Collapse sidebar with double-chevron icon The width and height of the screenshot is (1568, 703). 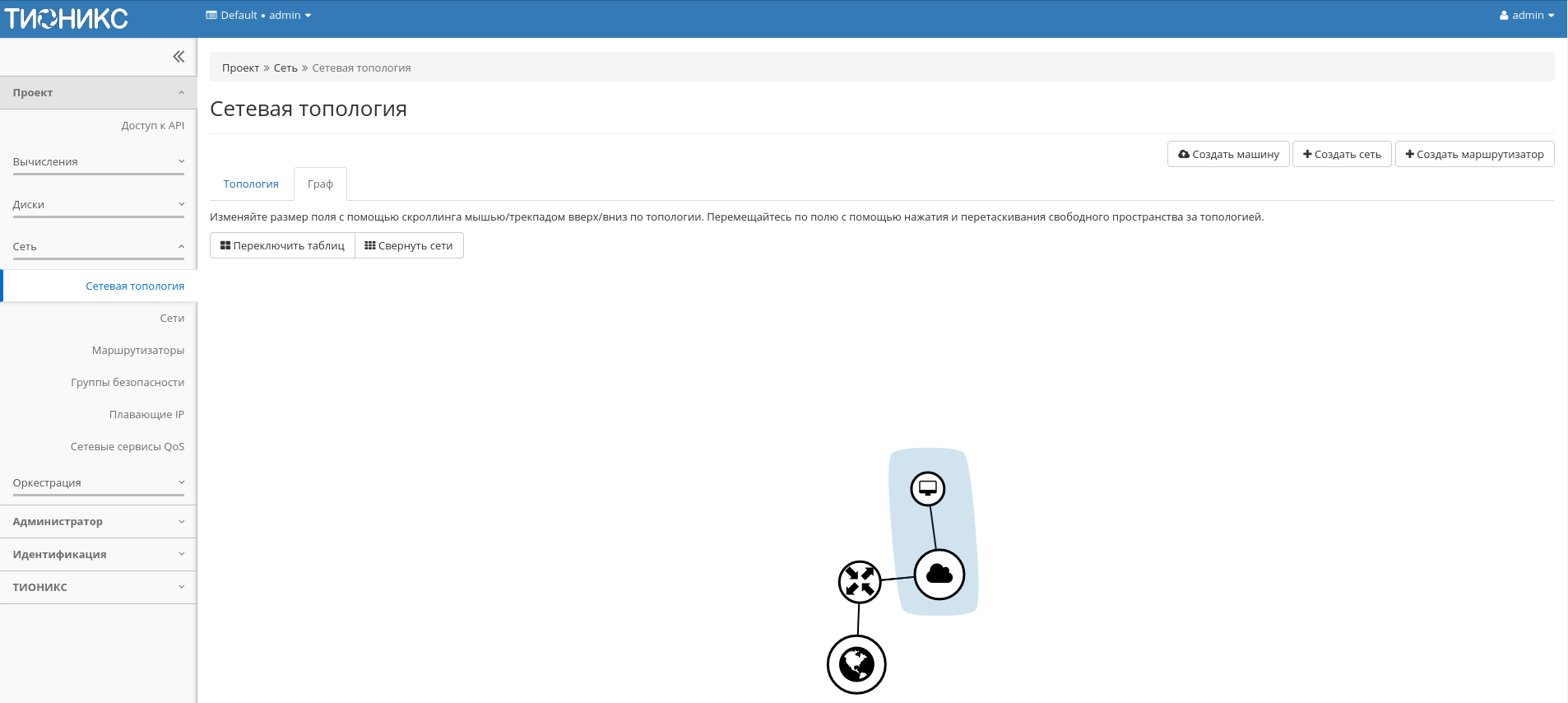(179, 57)
